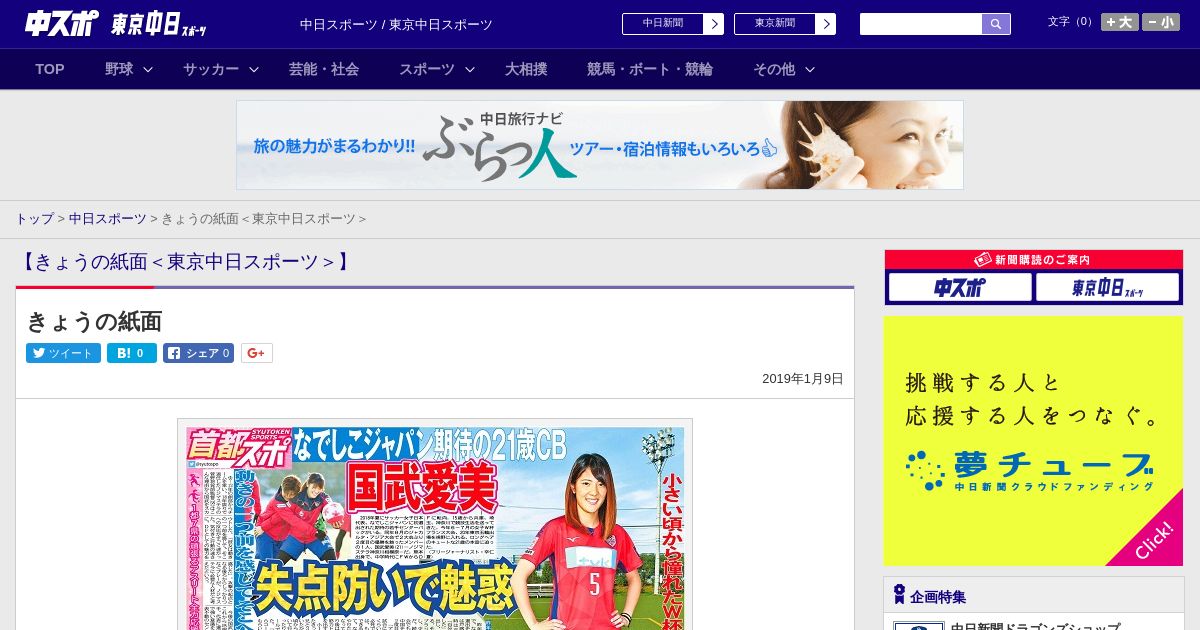This screenshot has height=630, width=1200.
Task: Click 中スポ subscription button in sidebar
Action: (x=960, y=288)
